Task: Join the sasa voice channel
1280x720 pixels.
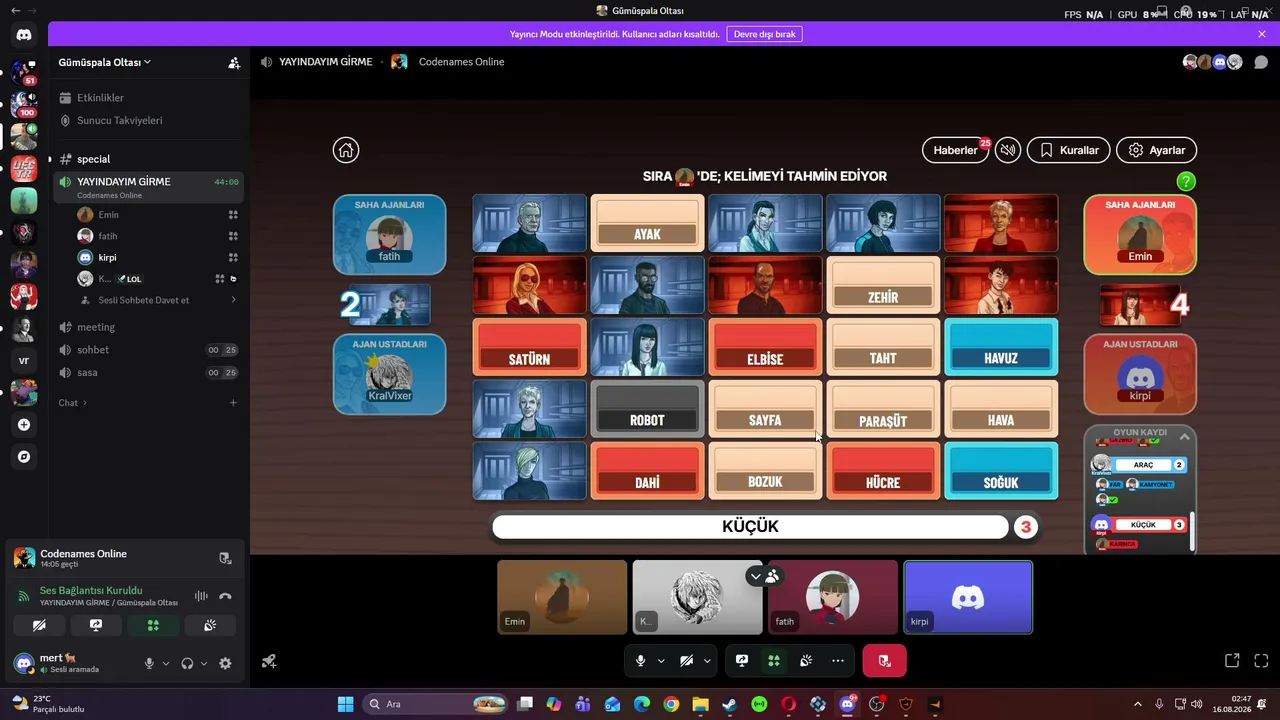Action: [x=148, y=372]
